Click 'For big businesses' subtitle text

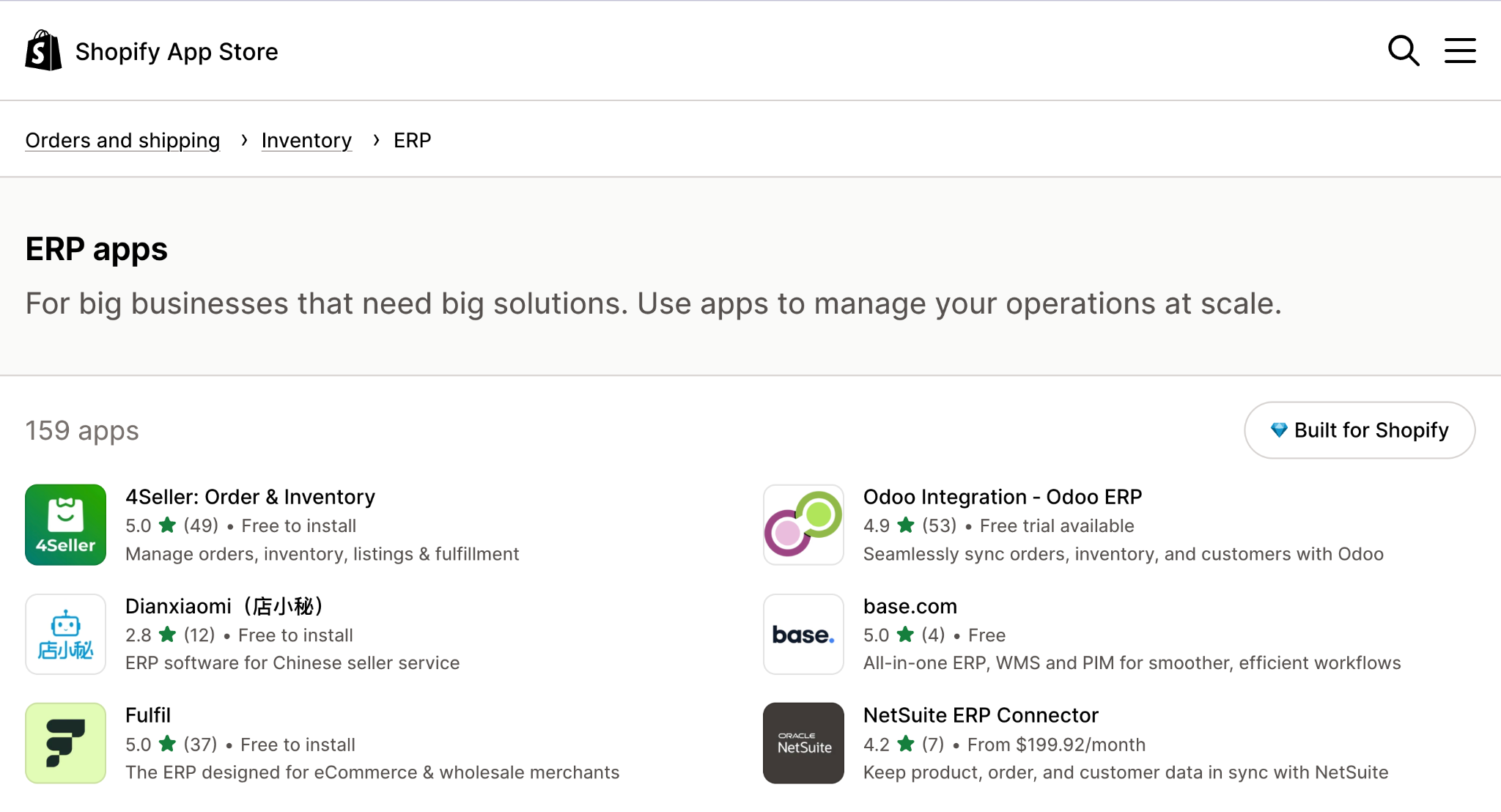pyautogui.click(x=654, y=303)
